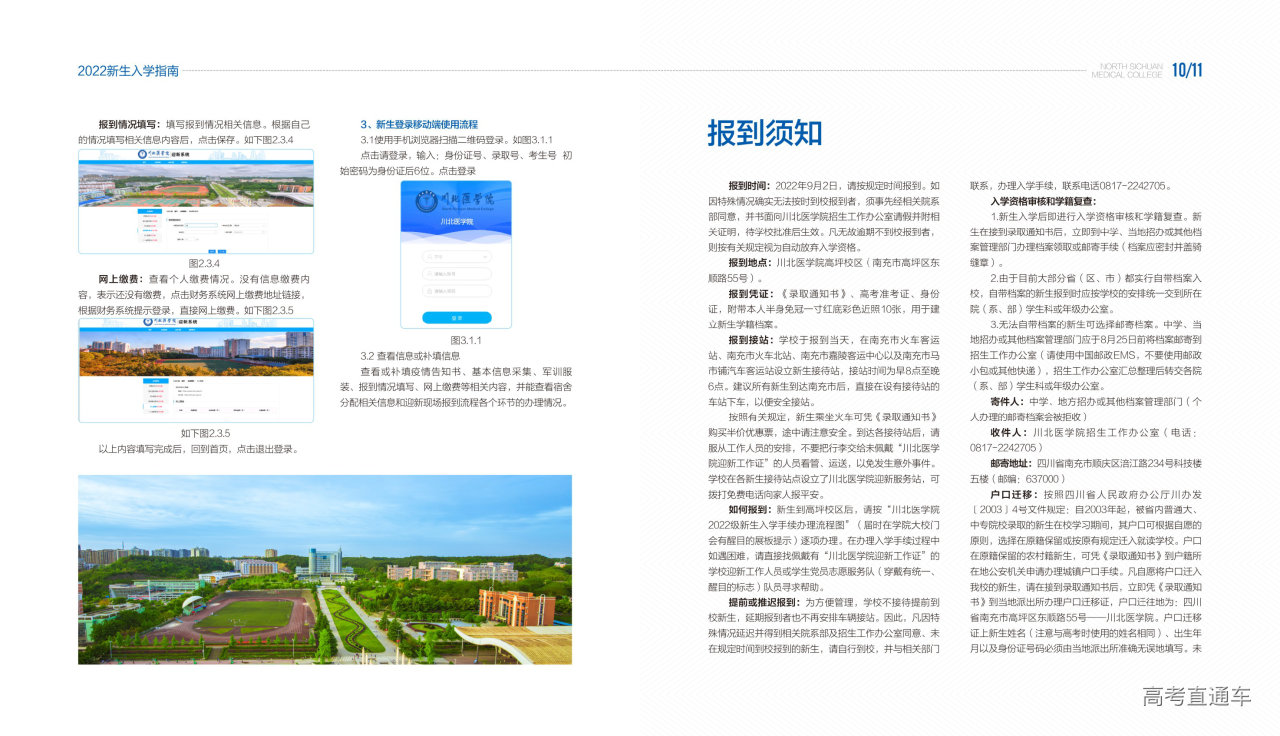Screen dimensions: 1280x736
Task: Click the North Sichuan Medical College header text
Action: (1127, 70)
